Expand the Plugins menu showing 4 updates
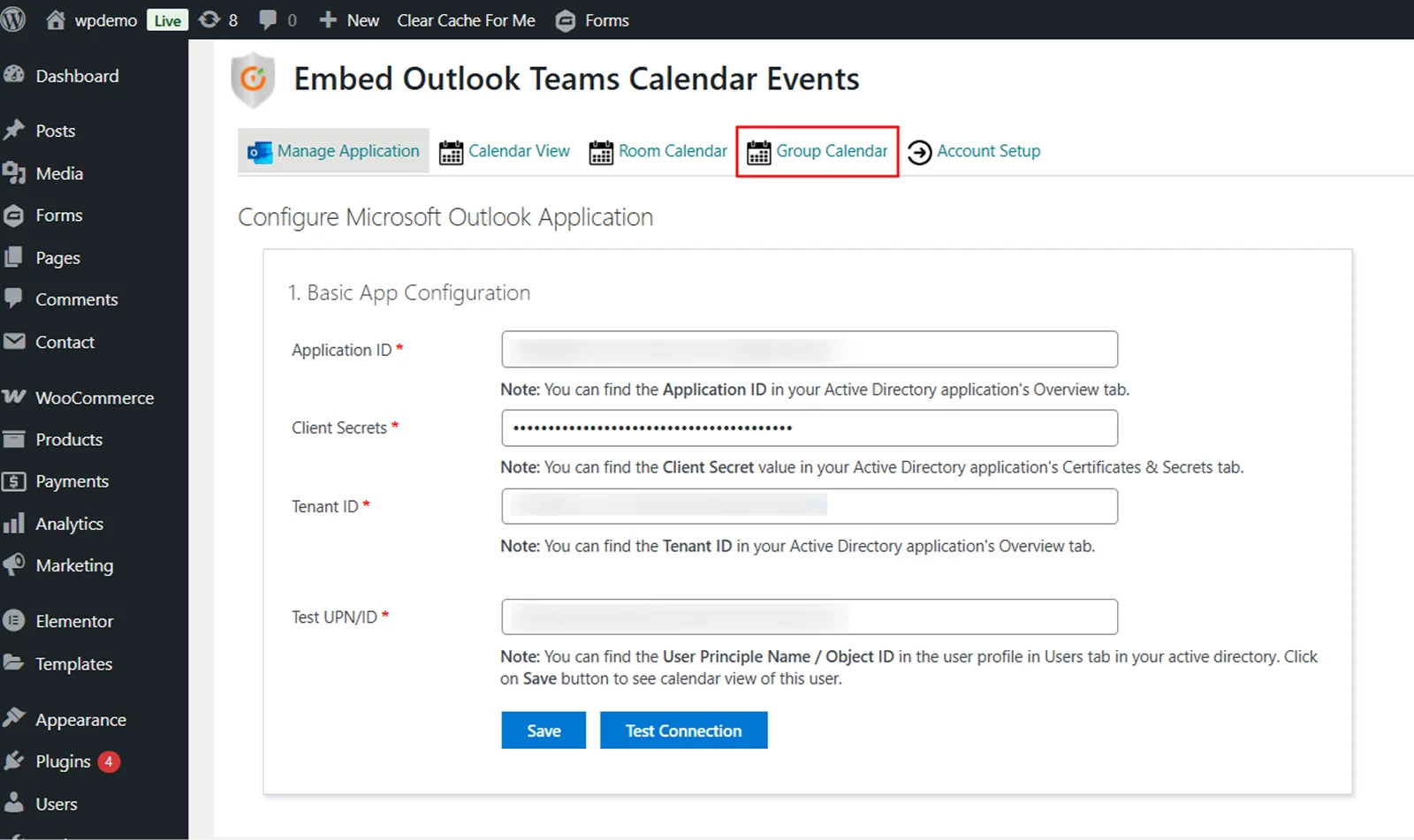The height and width of the screenshot is (840, 1414). (62, 761)
